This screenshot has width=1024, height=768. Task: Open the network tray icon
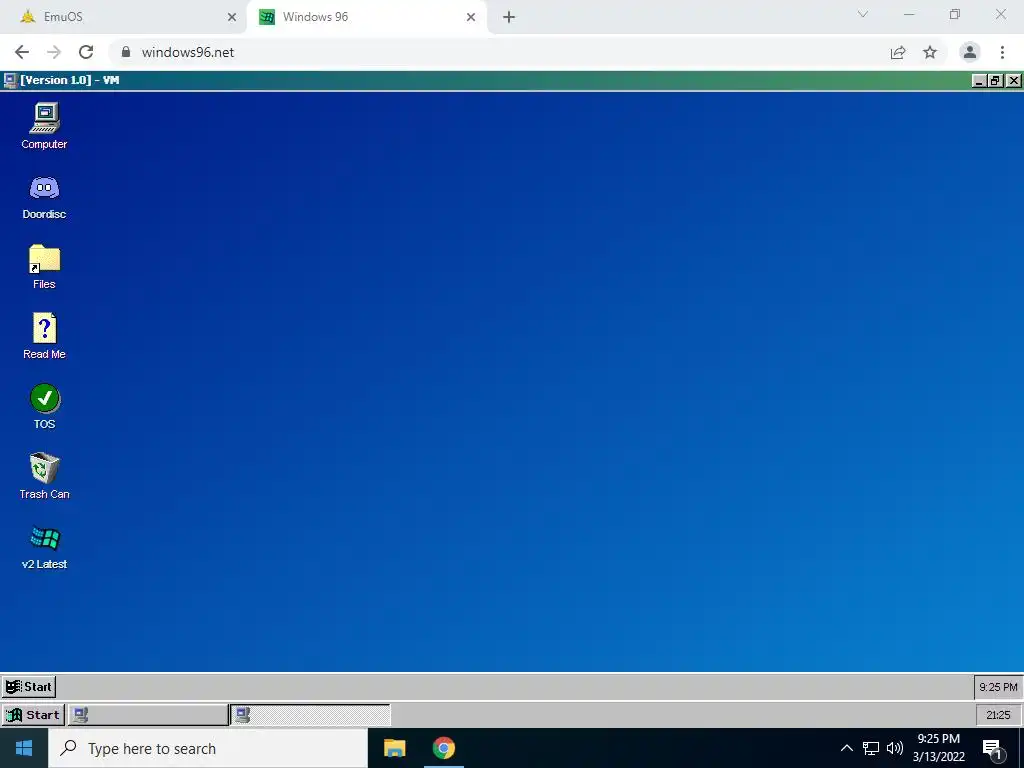(x=871, y=748)
